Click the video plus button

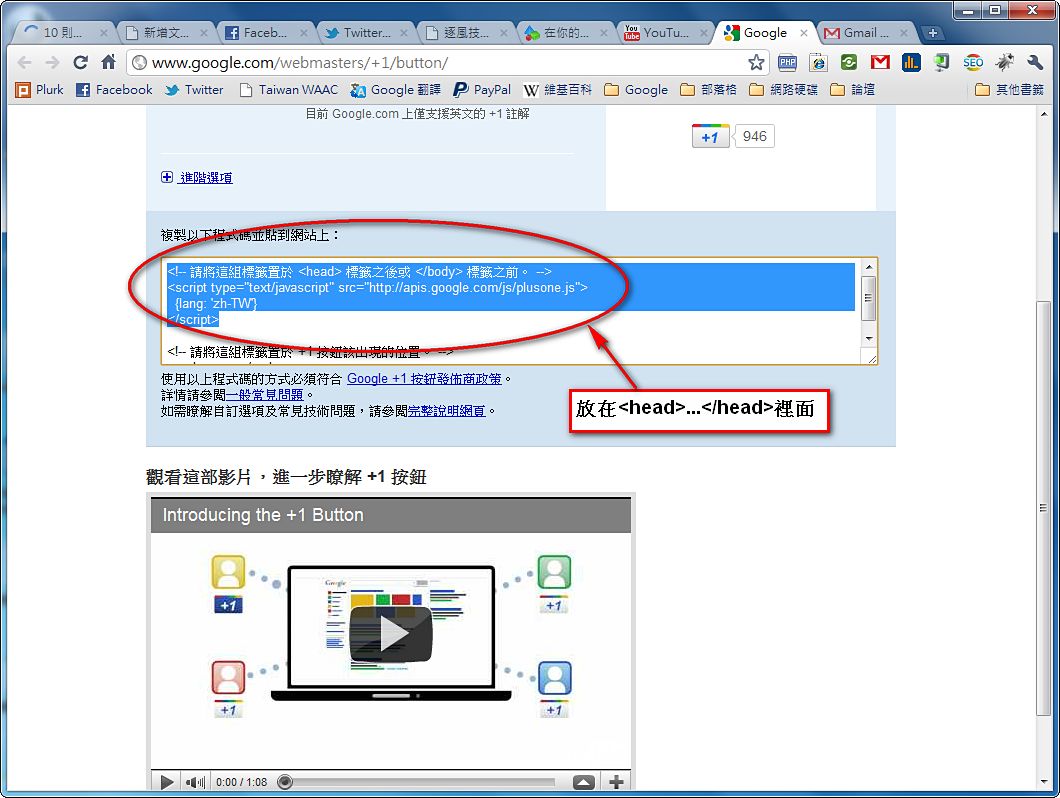pos(616,782)
